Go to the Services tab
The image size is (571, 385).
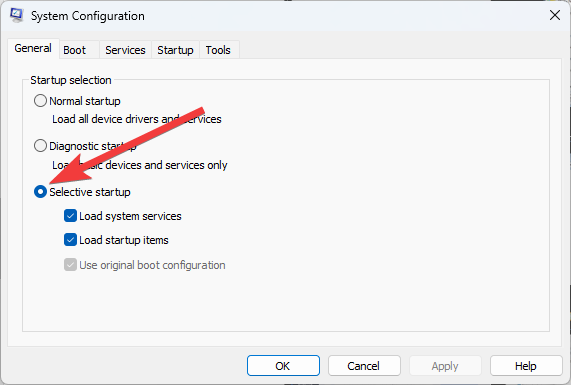click(x=125, y=50)
